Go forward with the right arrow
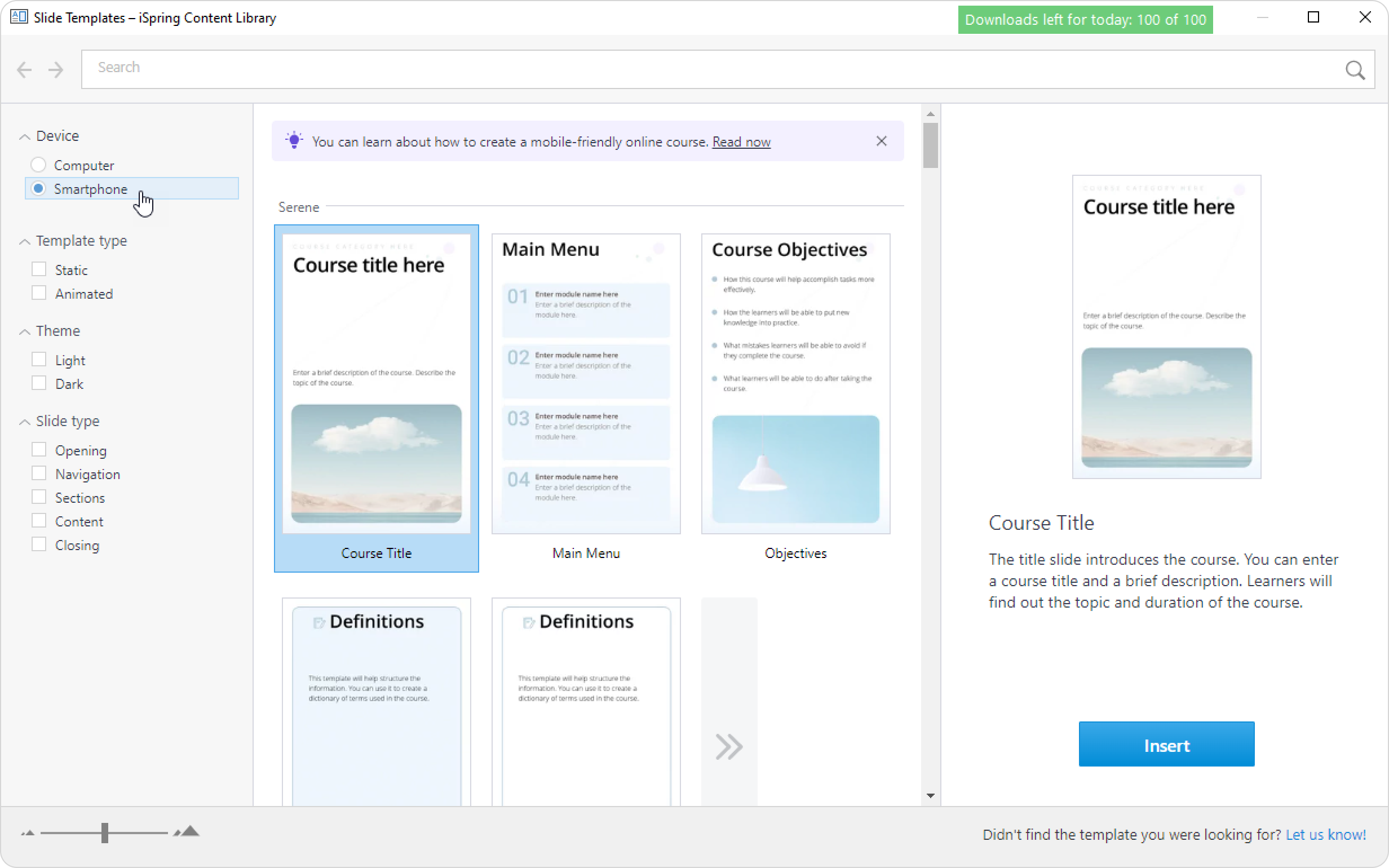The image size is (1389, 868). click(x=56, y=70)
